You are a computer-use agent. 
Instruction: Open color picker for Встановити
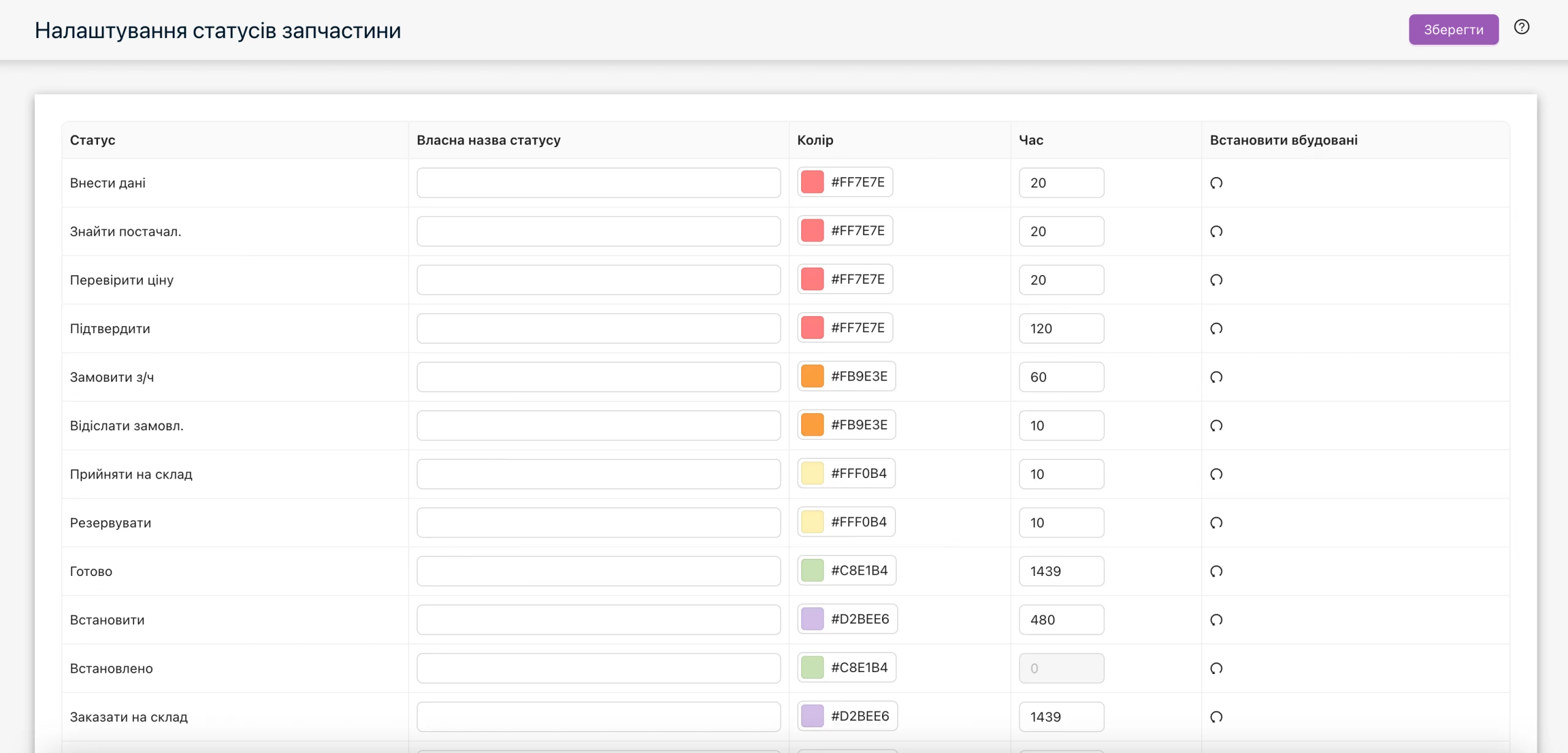(x=847, y=619)
